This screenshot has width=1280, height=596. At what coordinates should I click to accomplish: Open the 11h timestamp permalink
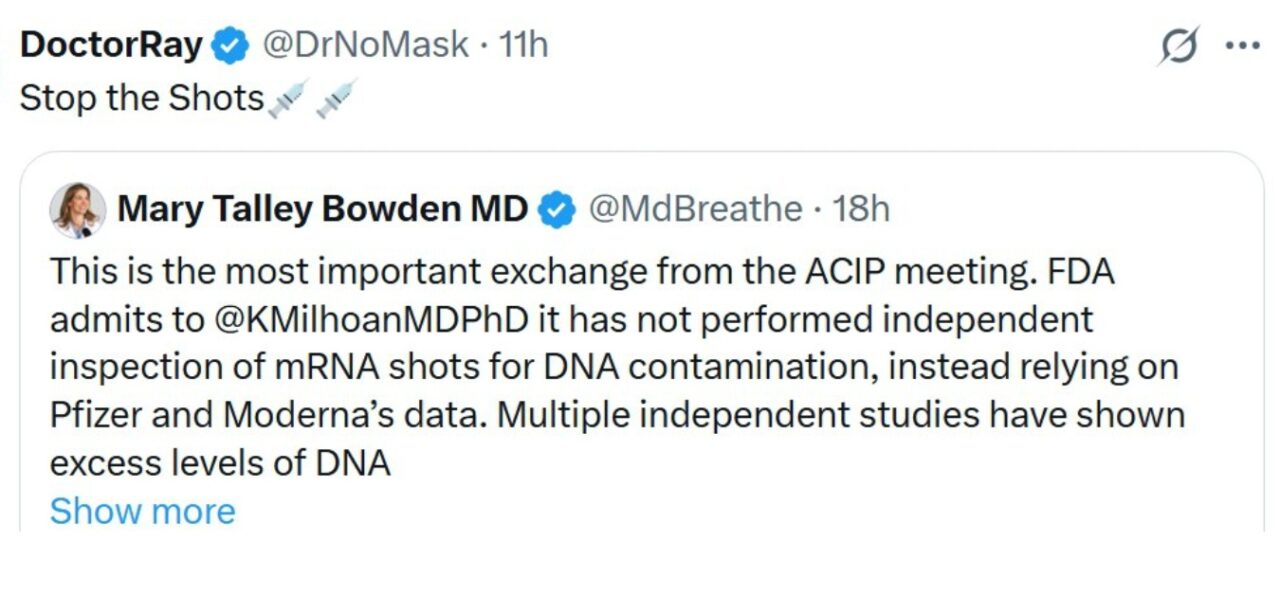point(523,45)
